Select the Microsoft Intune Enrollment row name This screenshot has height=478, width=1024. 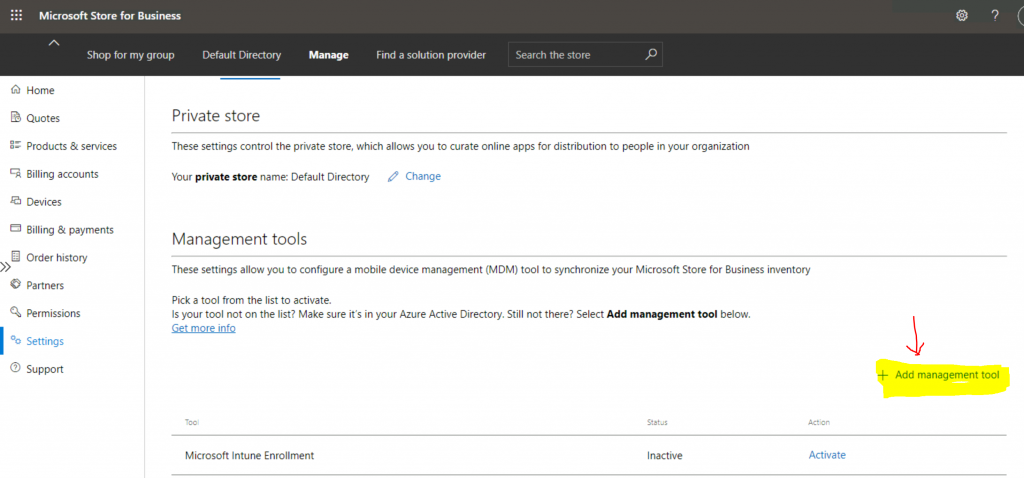pyautogui.click(x=249, y=455)
